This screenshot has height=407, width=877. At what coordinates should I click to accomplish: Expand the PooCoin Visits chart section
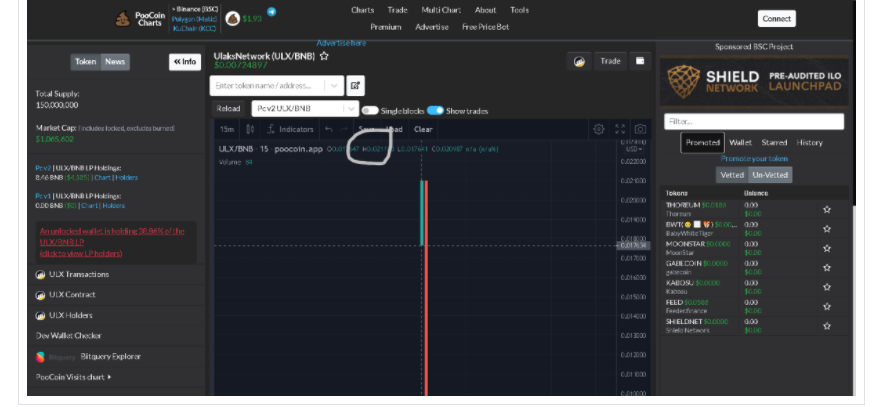pyautogui.click(x=73, y=377)
